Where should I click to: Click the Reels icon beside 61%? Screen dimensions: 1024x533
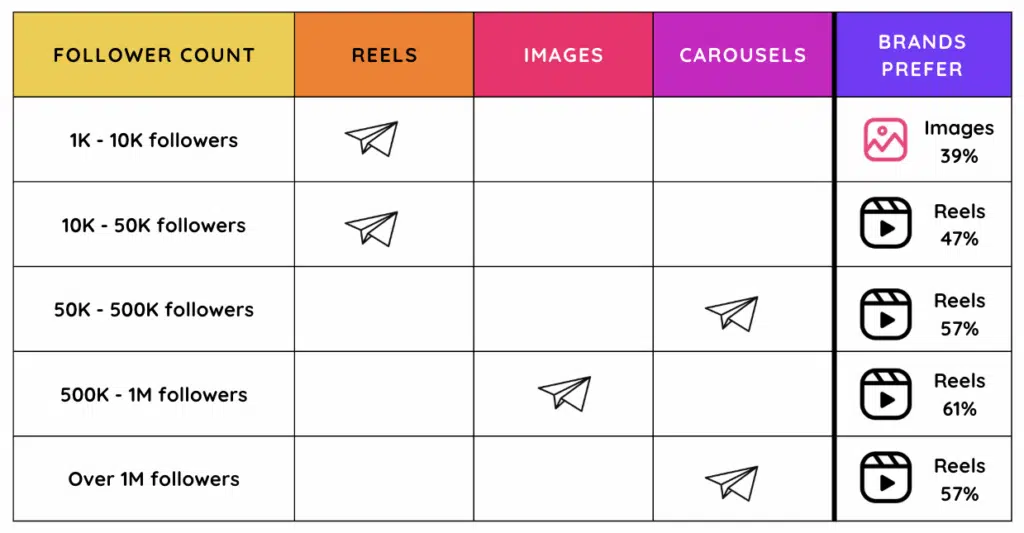click(x=885, y=394)
